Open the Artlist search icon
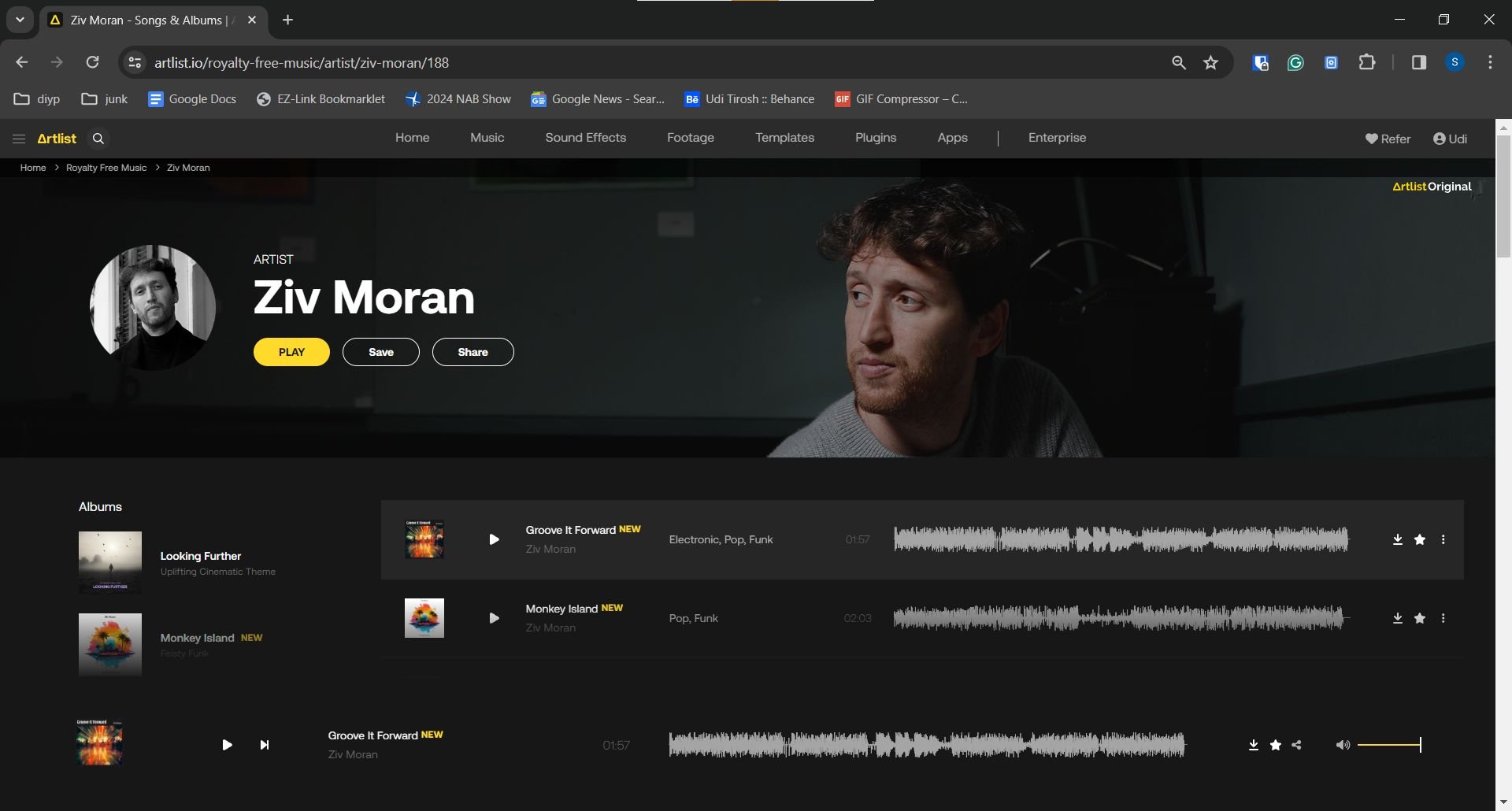Viewport: 1512px width, 811px height. click(98, 139)
